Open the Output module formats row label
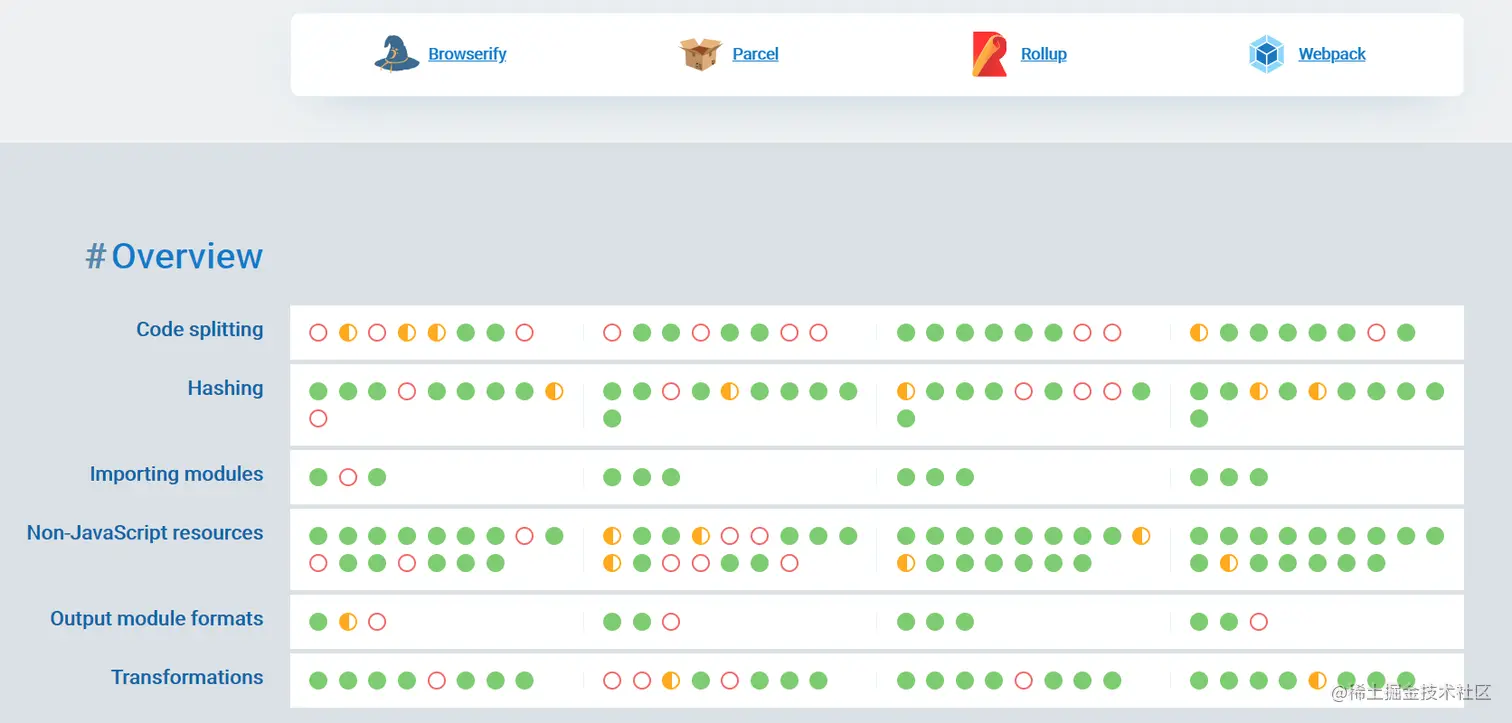1512x723 pixels. click(157, 619)
